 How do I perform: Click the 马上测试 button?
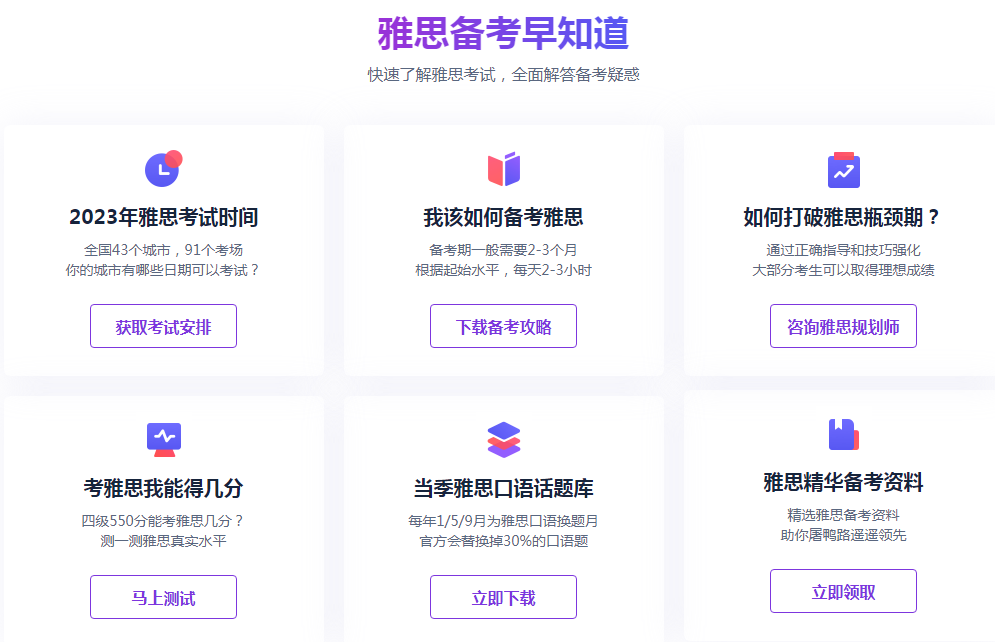point(163,597)
